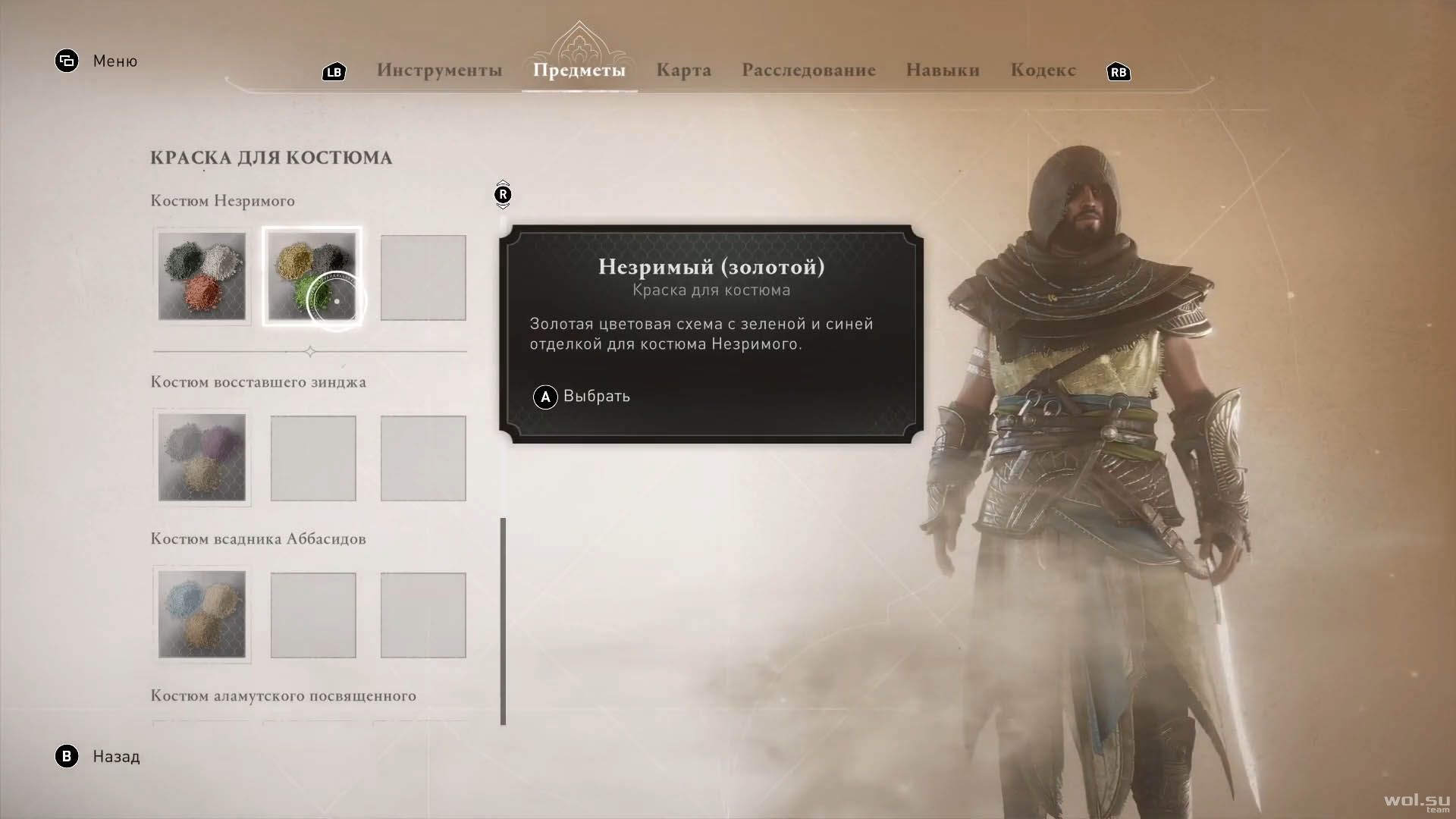The height and width of the screenshot is (819, 1456).
Task: Click the A button icon beside Выбрать
Action: [545, 397]
